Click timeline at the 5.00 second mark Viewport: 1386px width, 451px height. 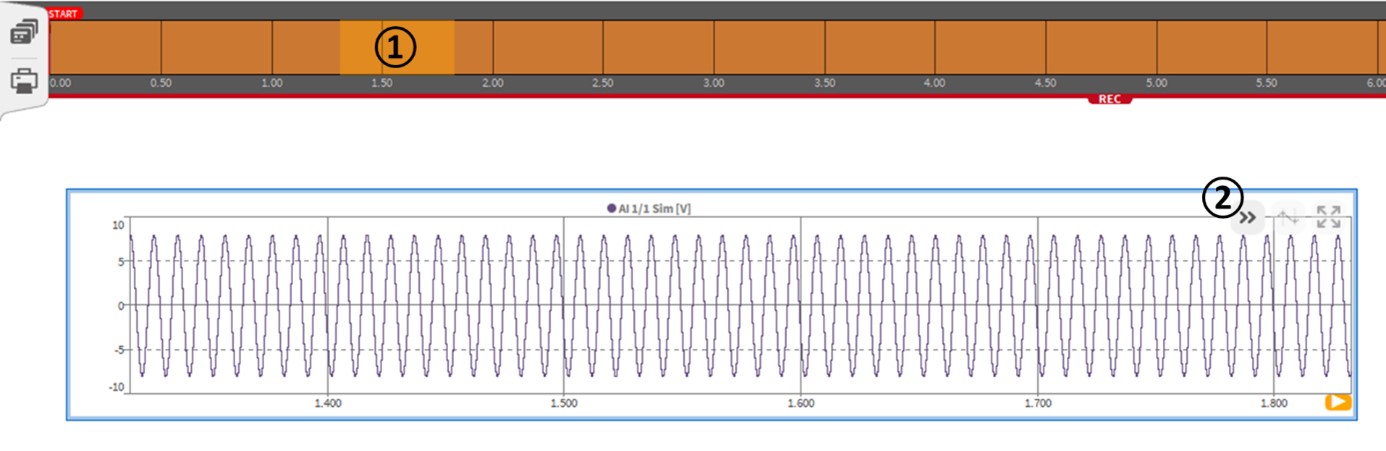pos(1156,84)
